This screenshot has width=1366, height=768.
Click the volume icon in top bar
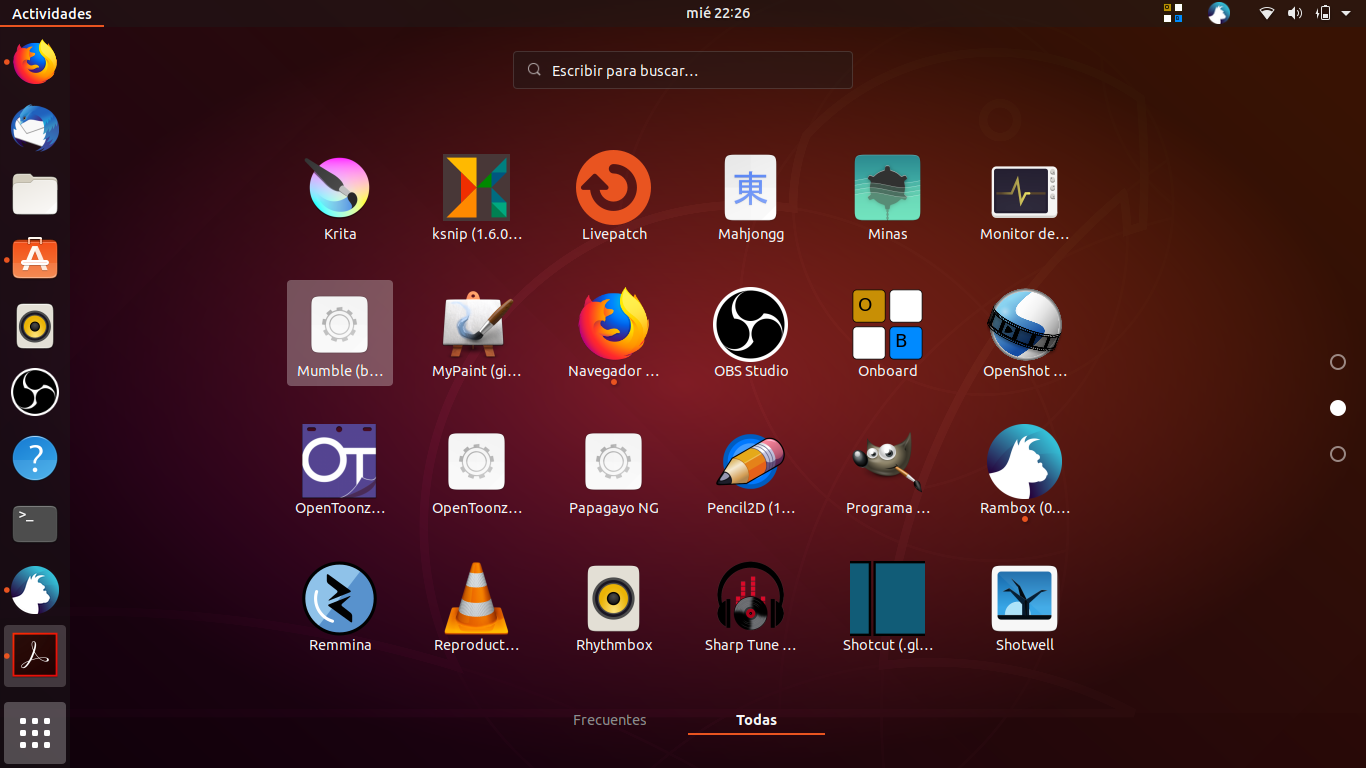click(x=1295, y=13)
